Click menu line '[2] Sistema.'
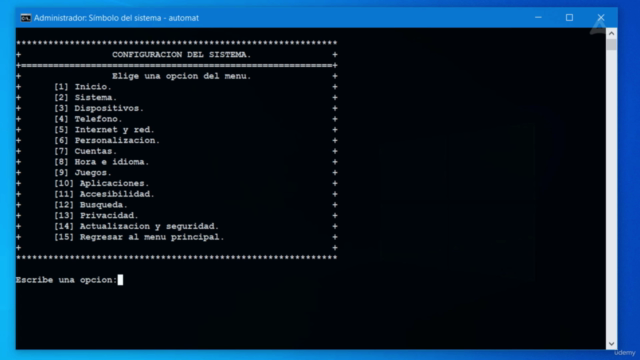 click(x=85, y=98)
